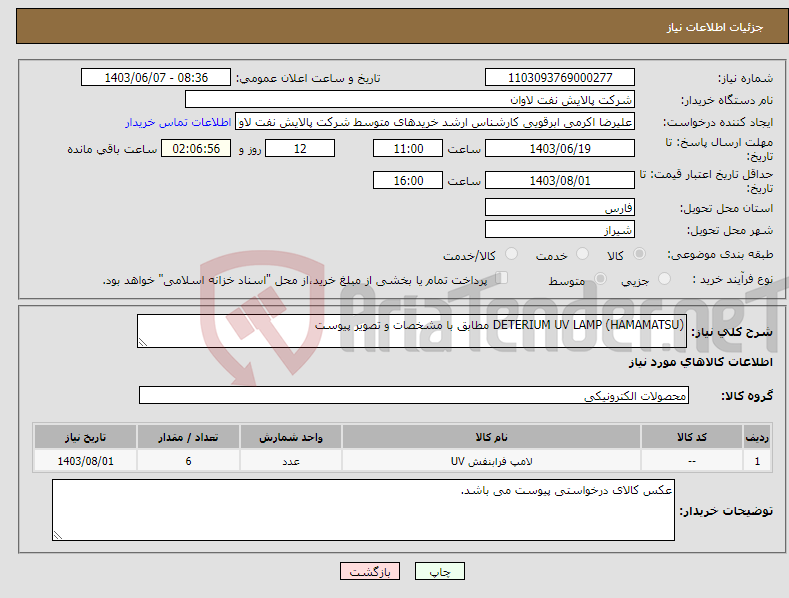Click the نام کالا column header
The width and height of the screenshot is (789, 598).
point(491,437)
